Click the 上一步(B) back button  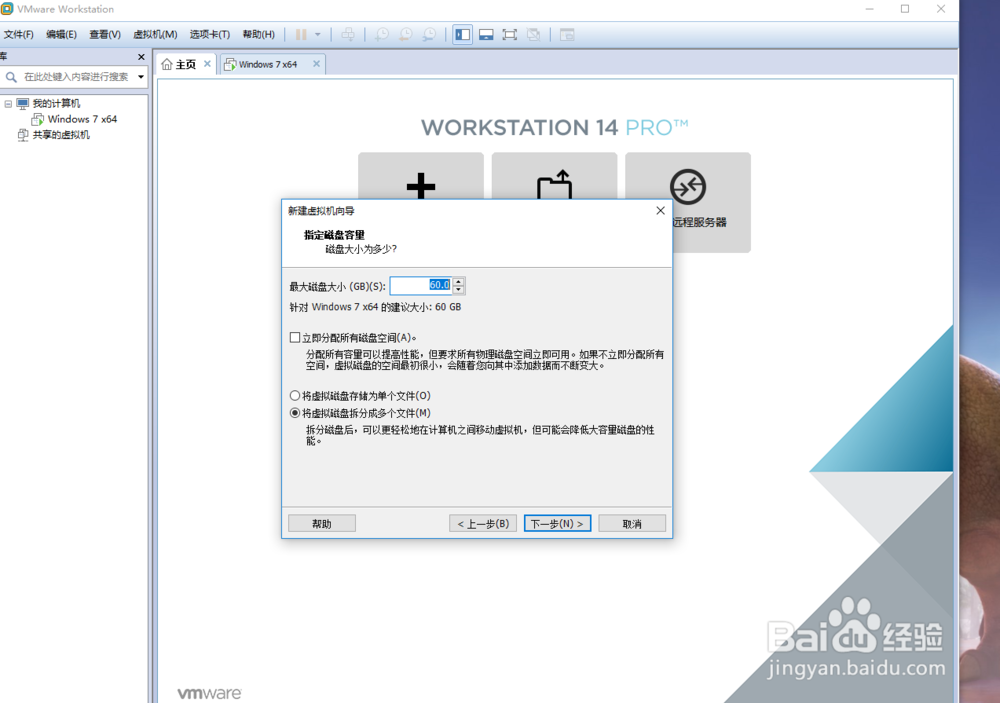[x=483, y=524]
